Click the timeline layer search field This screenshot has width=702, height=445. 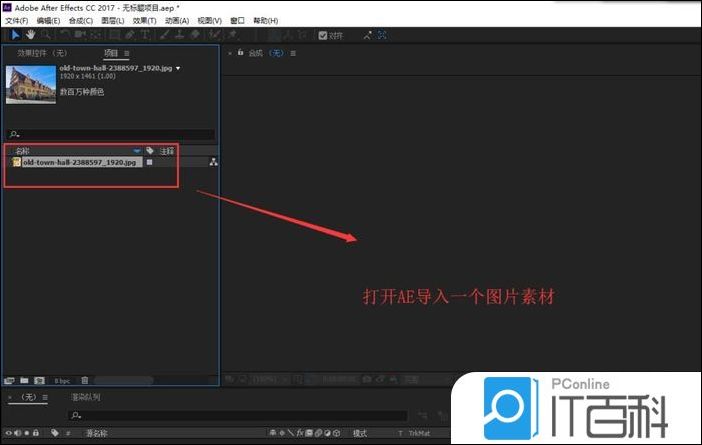coord(238,415)
